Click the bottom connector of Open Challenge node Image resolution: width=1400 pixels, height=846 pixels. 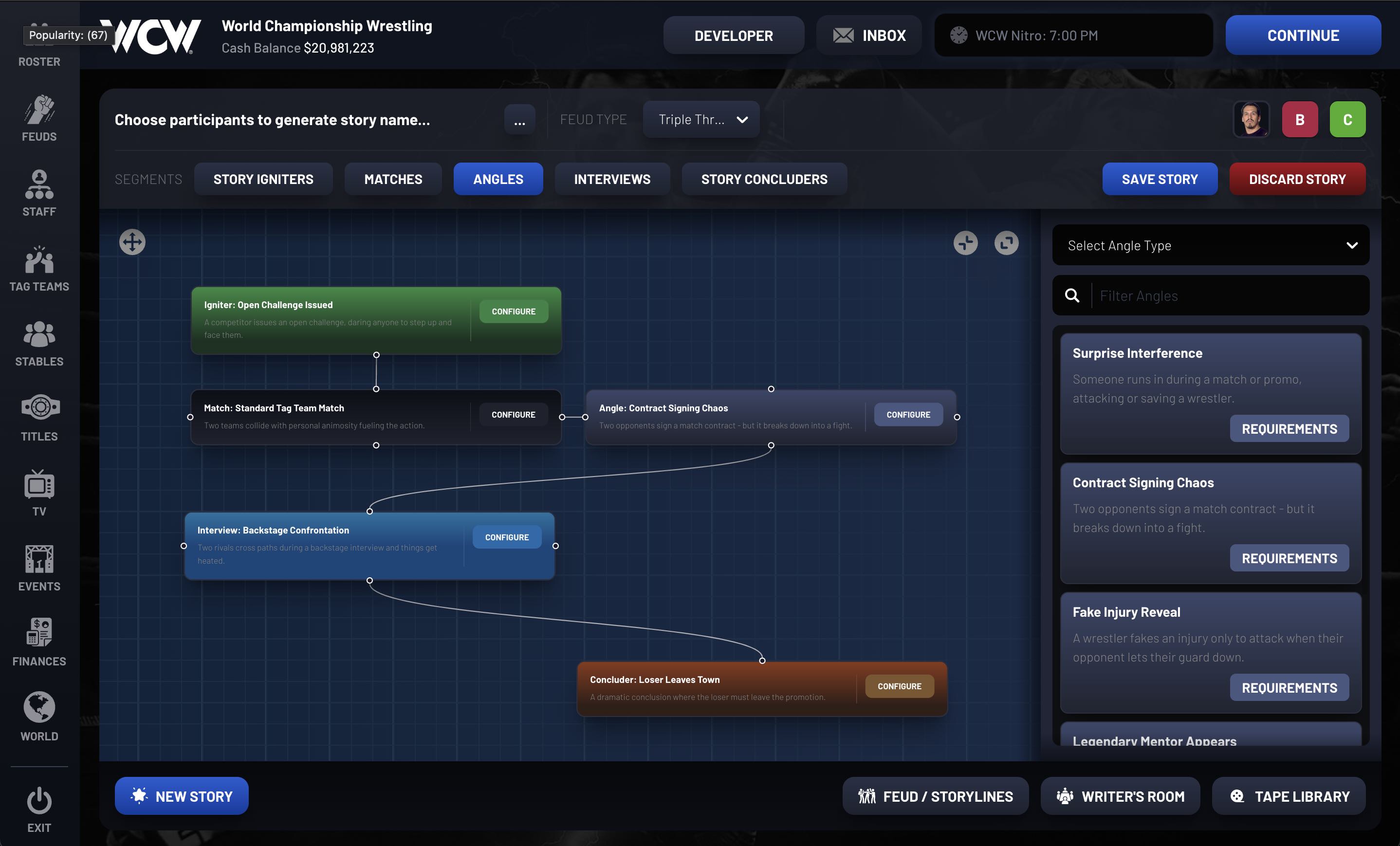point(376,355)
